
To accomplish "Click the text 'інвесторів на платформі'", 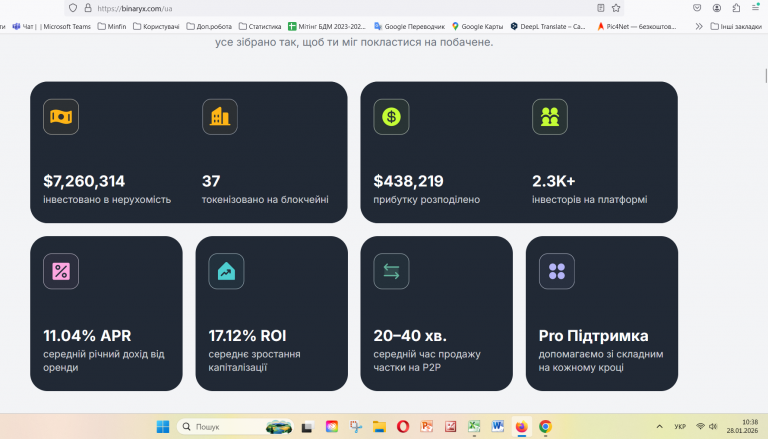I will click(590, 199).
